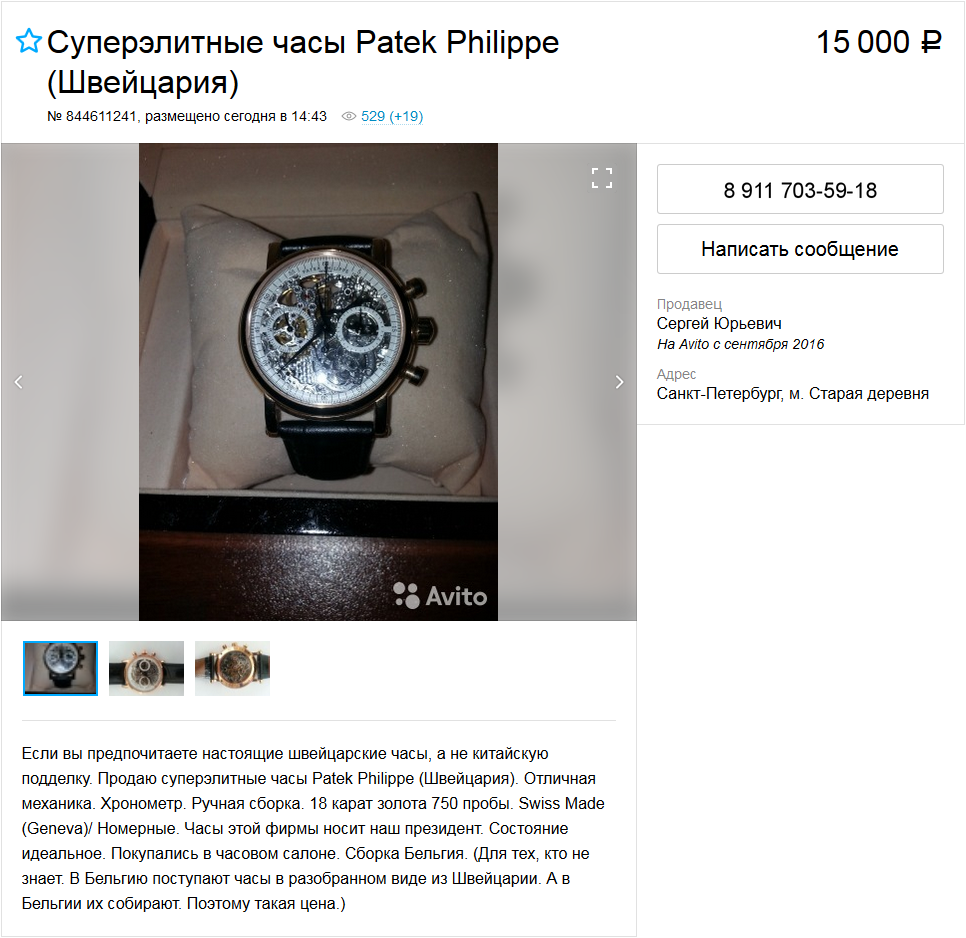Click the address Санкт-Петербург, м. Старая деревня
The width and height of the screenshot is (966, 938).
point(792,394)
